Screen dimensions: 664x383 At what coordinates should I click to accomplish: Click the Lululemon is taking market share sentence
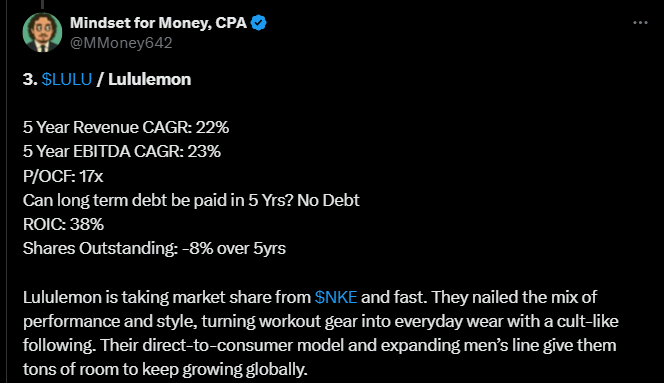click(310, 297)
